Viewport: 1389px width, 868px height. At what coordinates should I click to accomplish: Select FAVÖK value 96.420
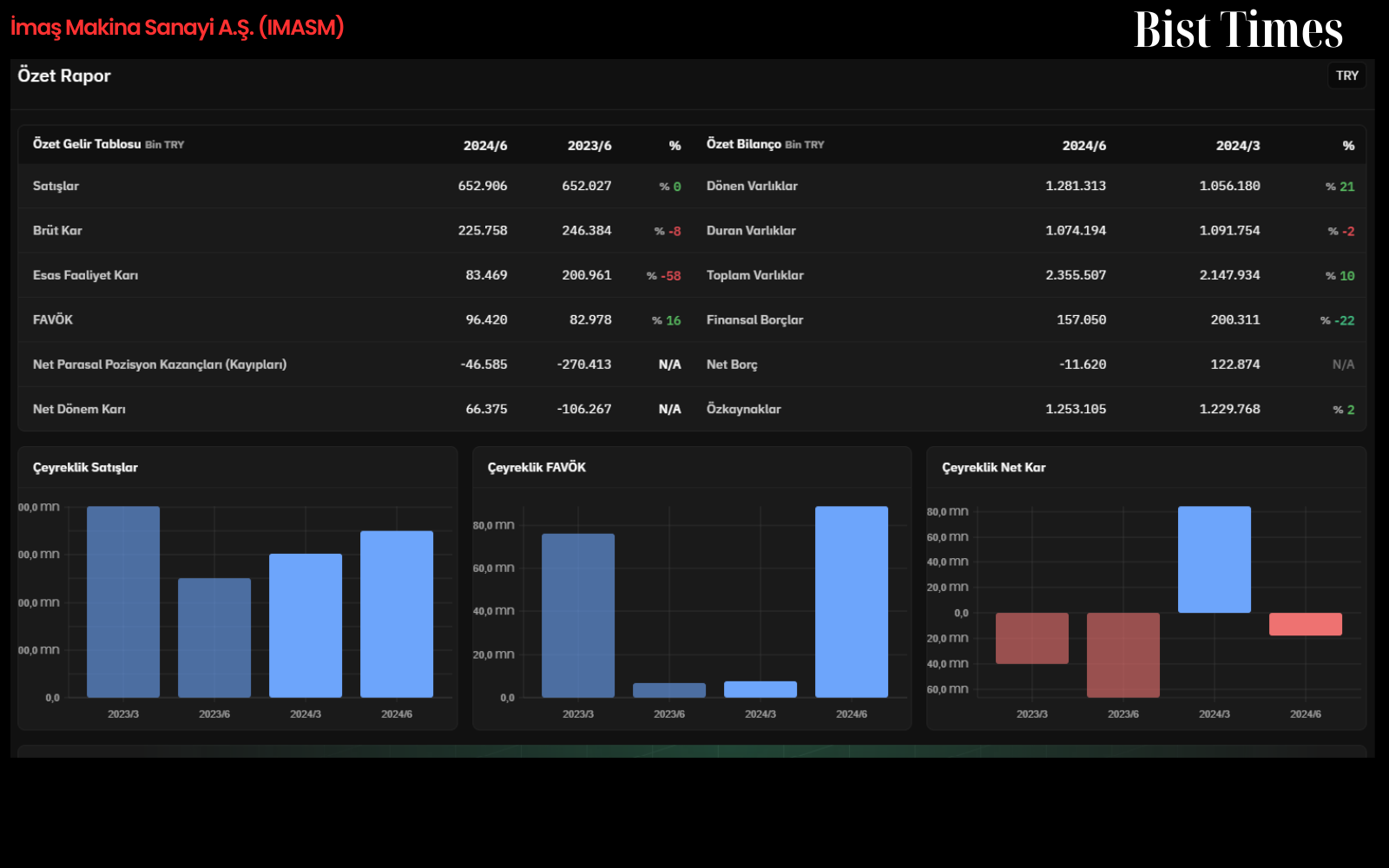[x=486, y=319]
